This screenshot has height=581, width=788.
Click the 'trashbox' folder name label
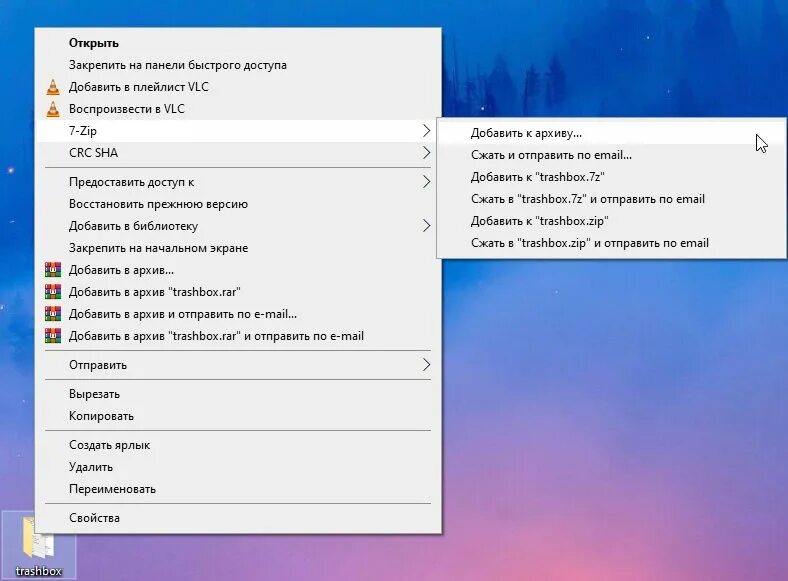coord(39,571)
